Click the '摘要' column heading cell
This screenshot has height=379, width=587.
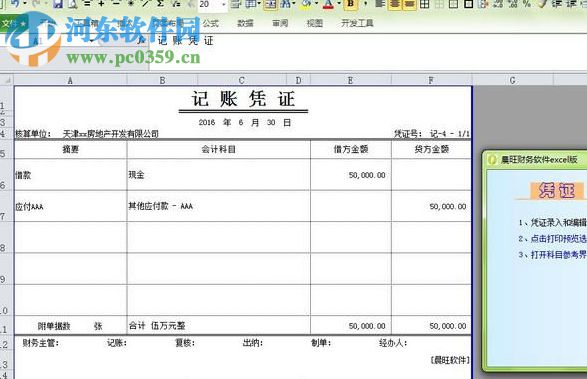70,149
